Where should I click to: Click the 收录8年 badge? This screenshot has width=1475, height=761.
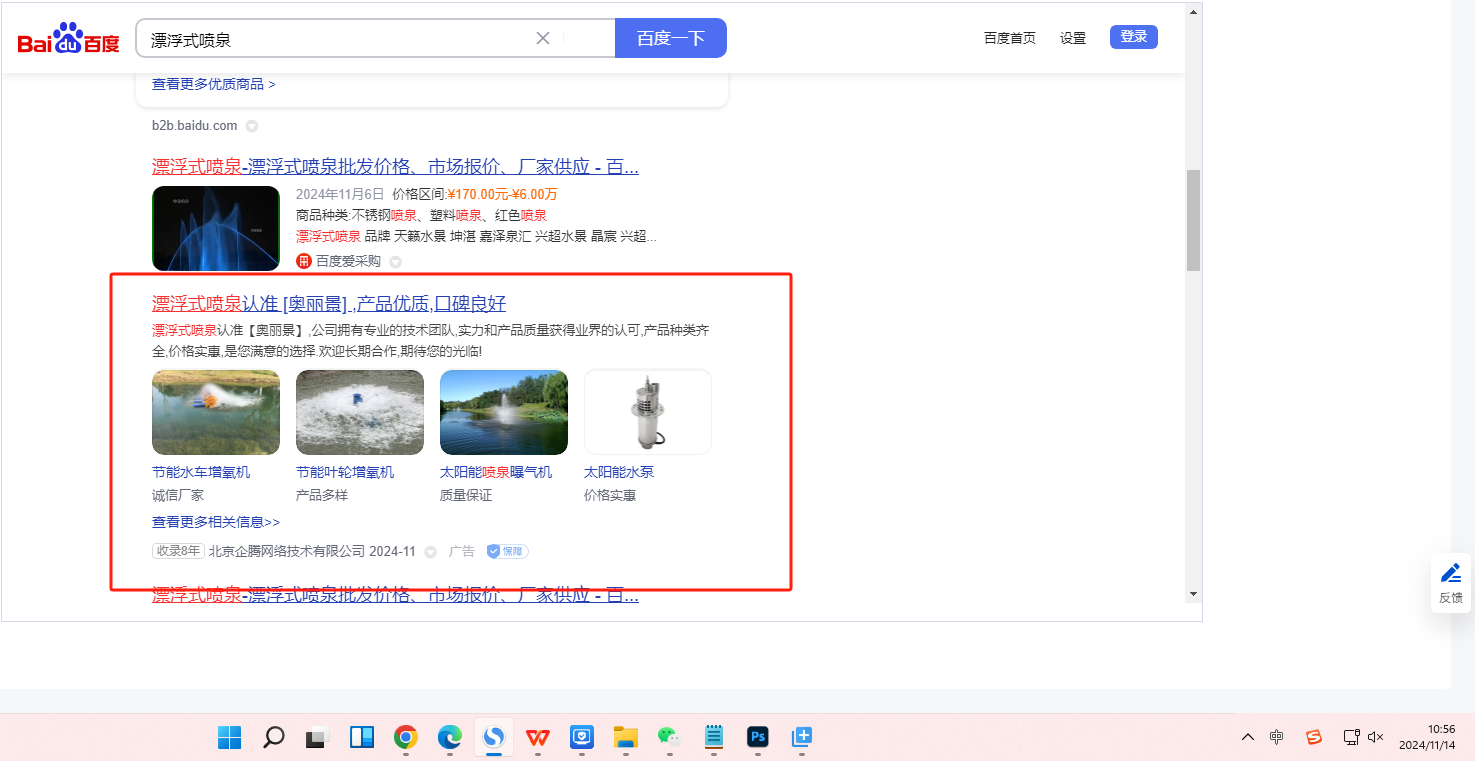tap(178, 551)
